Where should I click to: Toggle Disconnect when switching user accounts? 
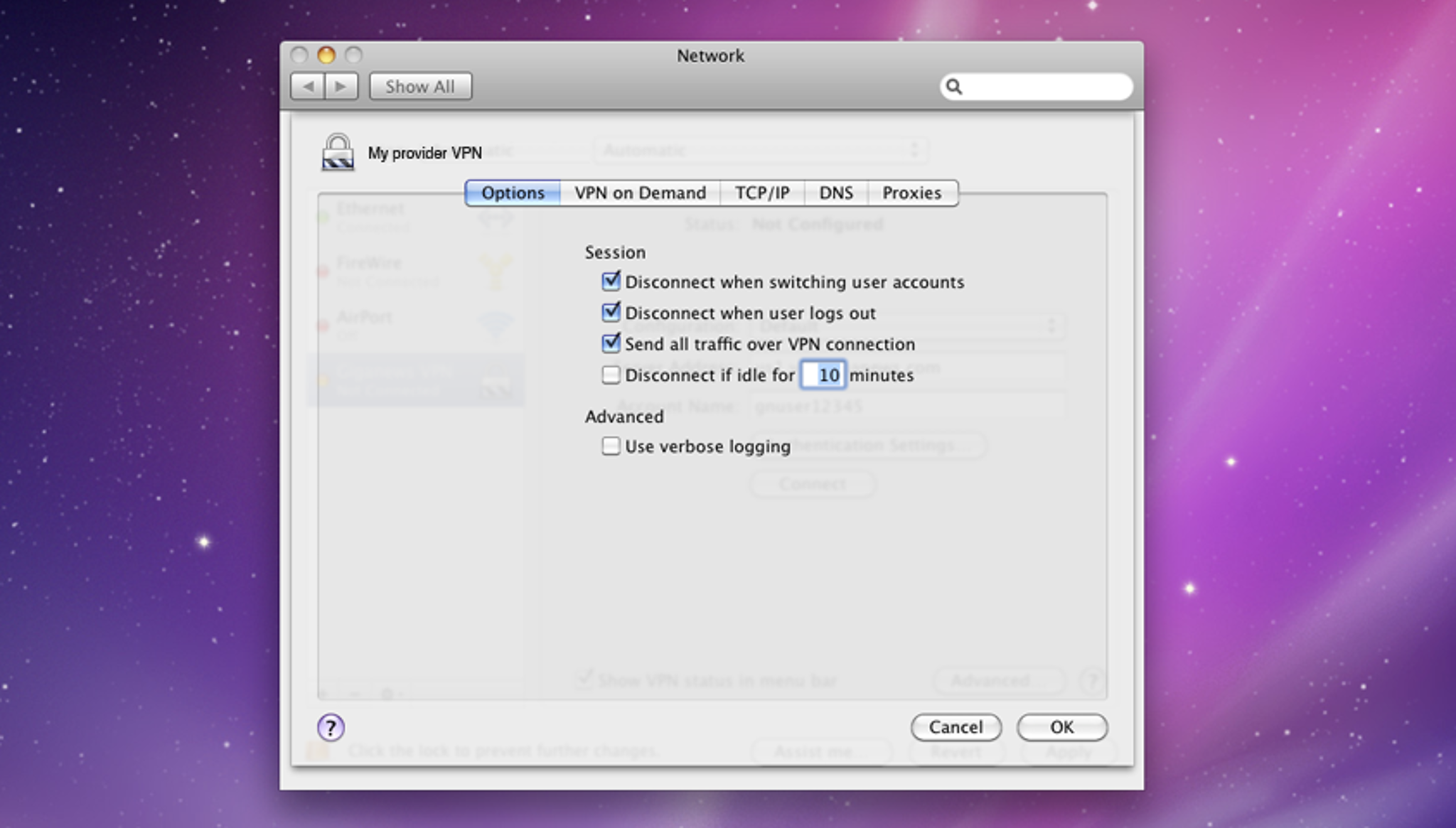coord(610,281)
